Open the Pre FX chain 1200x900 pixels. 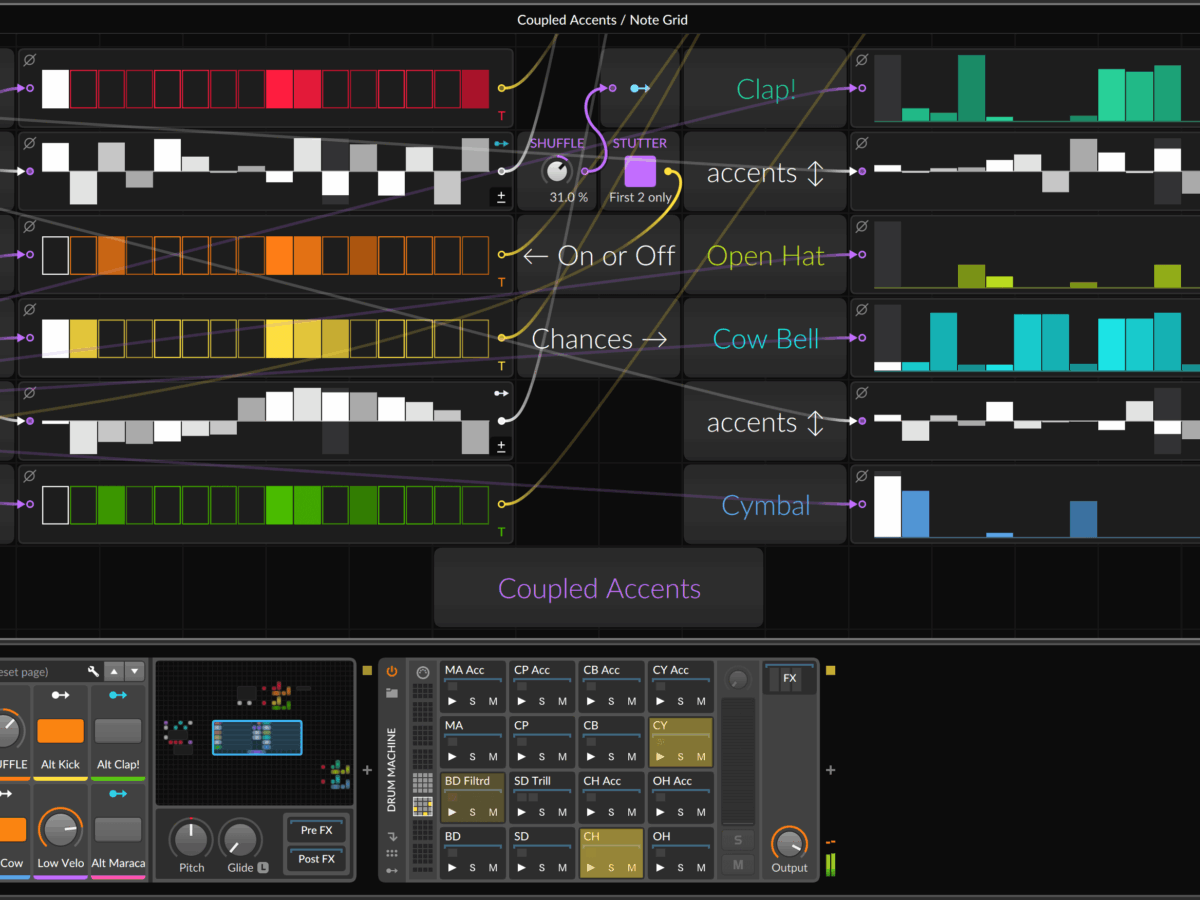coord(316,830)
